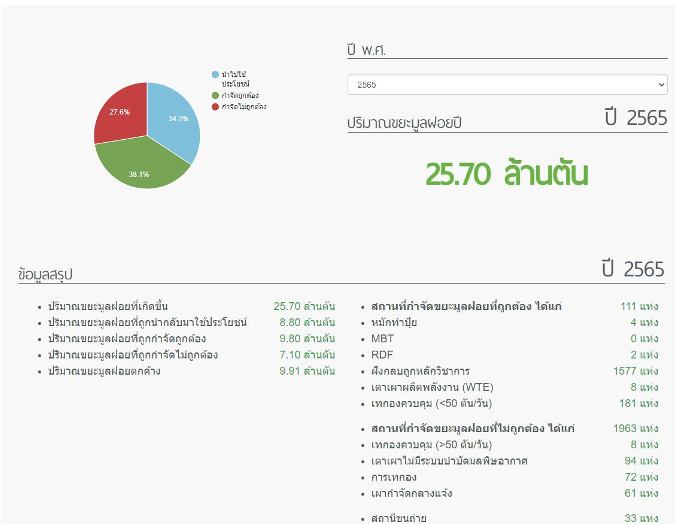675x524 pixels.
Task: Select the RDF list item
Action: tap(382, 355)
